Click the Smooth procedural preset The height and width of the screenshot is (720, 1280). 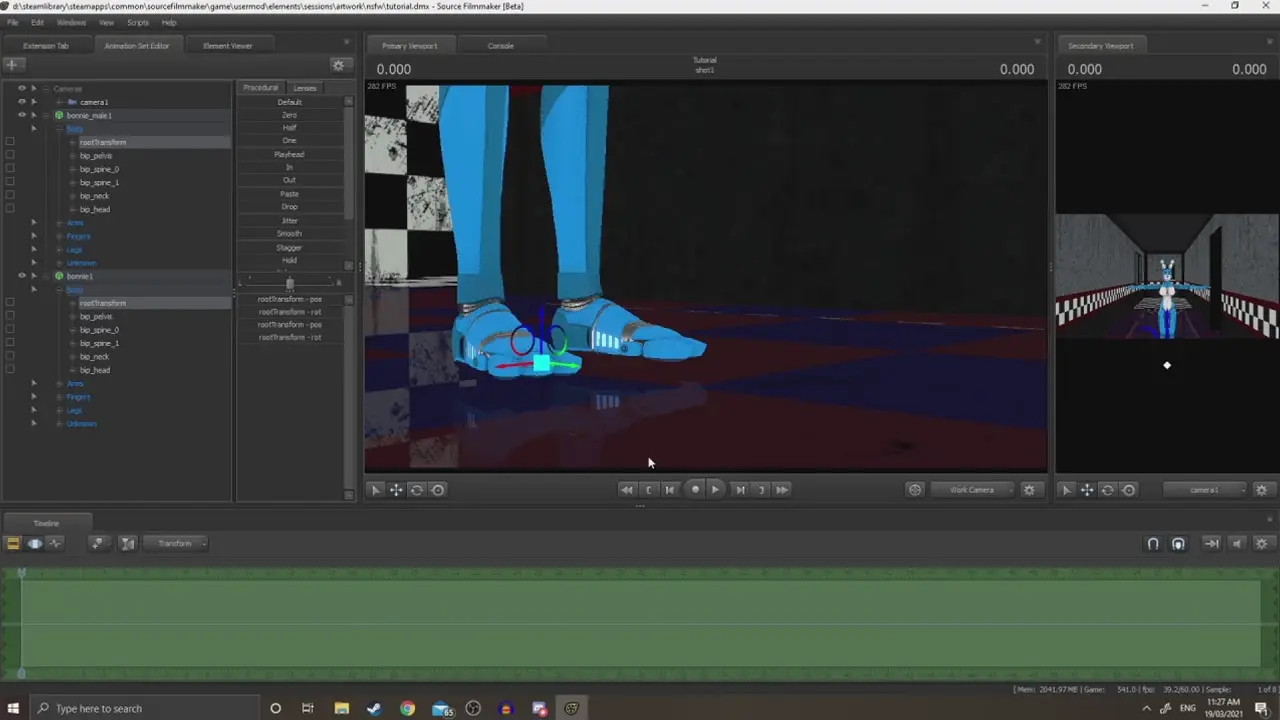click(x=289, y=234)
